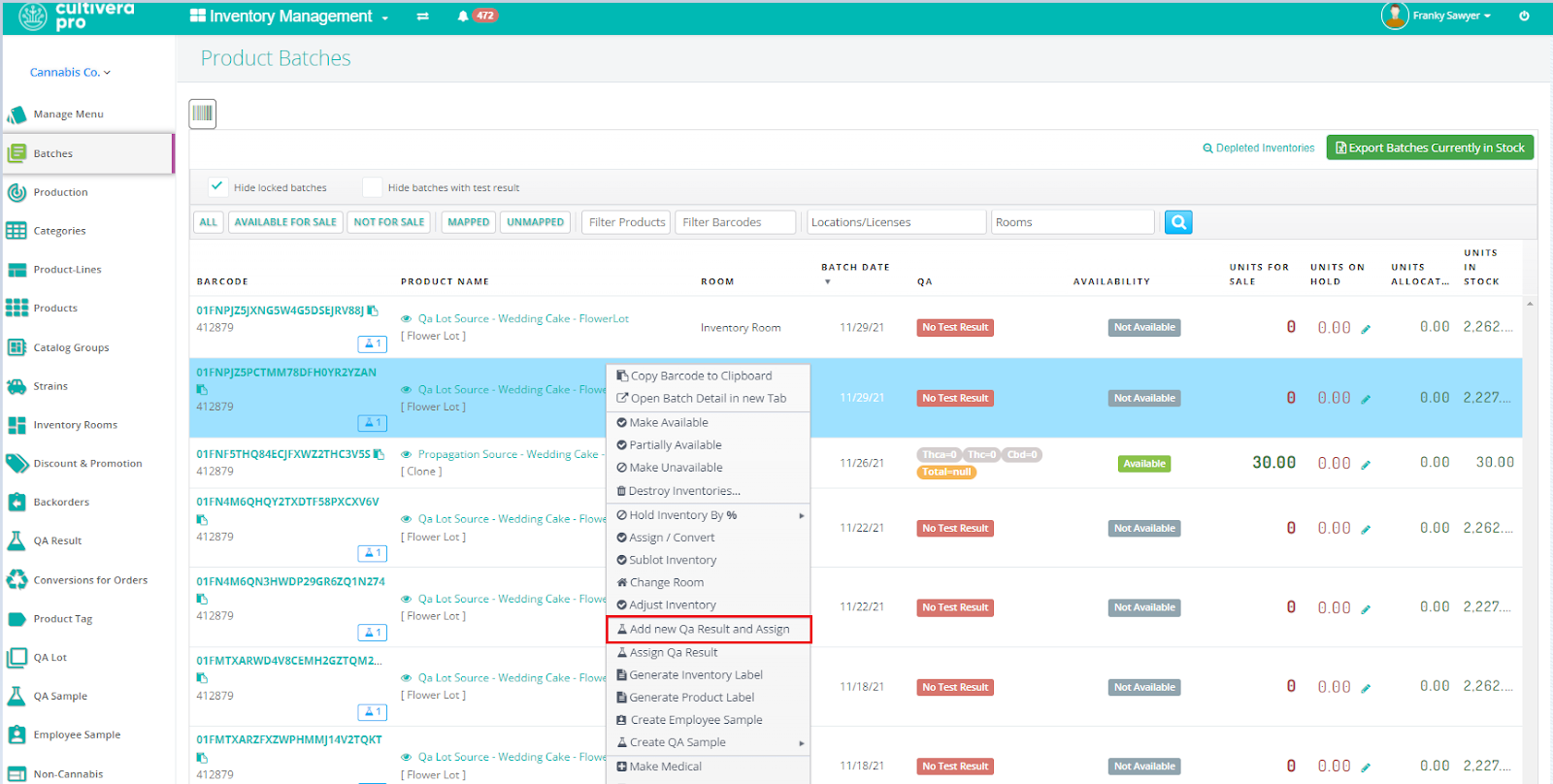Expand Cannabis Co. company selector
Screen dimensions: 1553x784
tap(70, 72)
